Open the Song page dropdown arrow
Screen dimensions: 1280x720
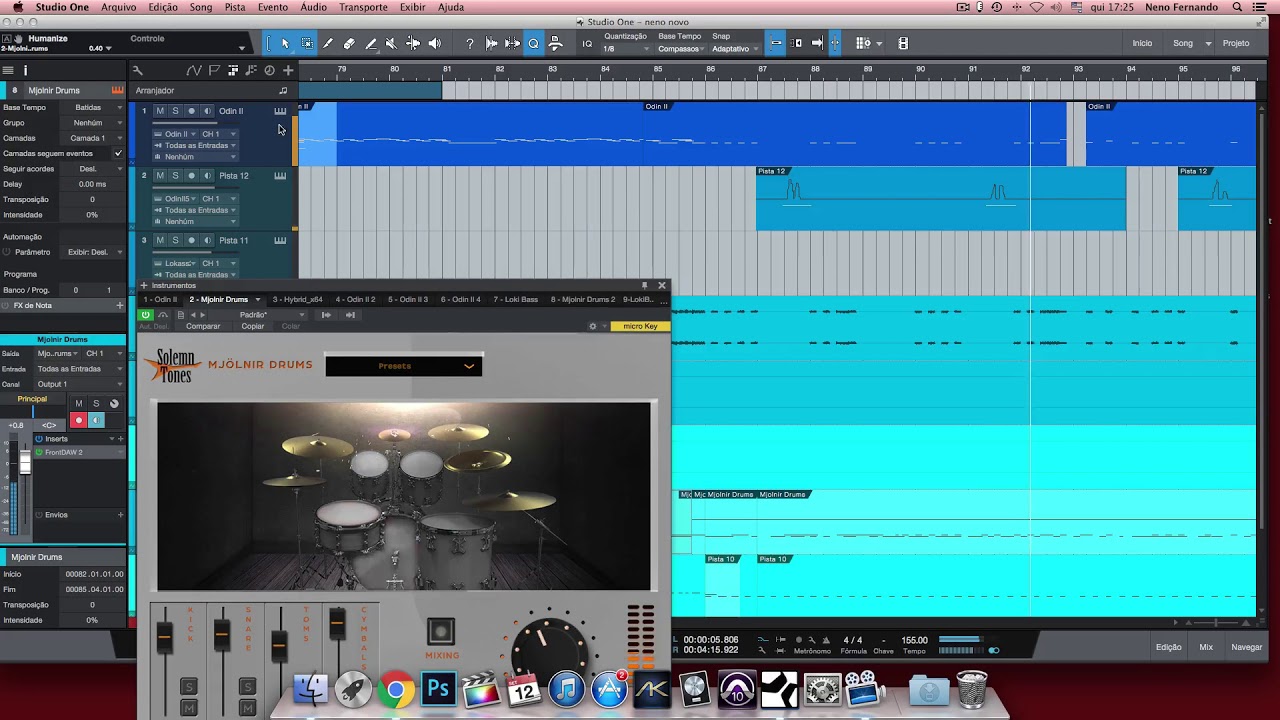click(1208, 44)
